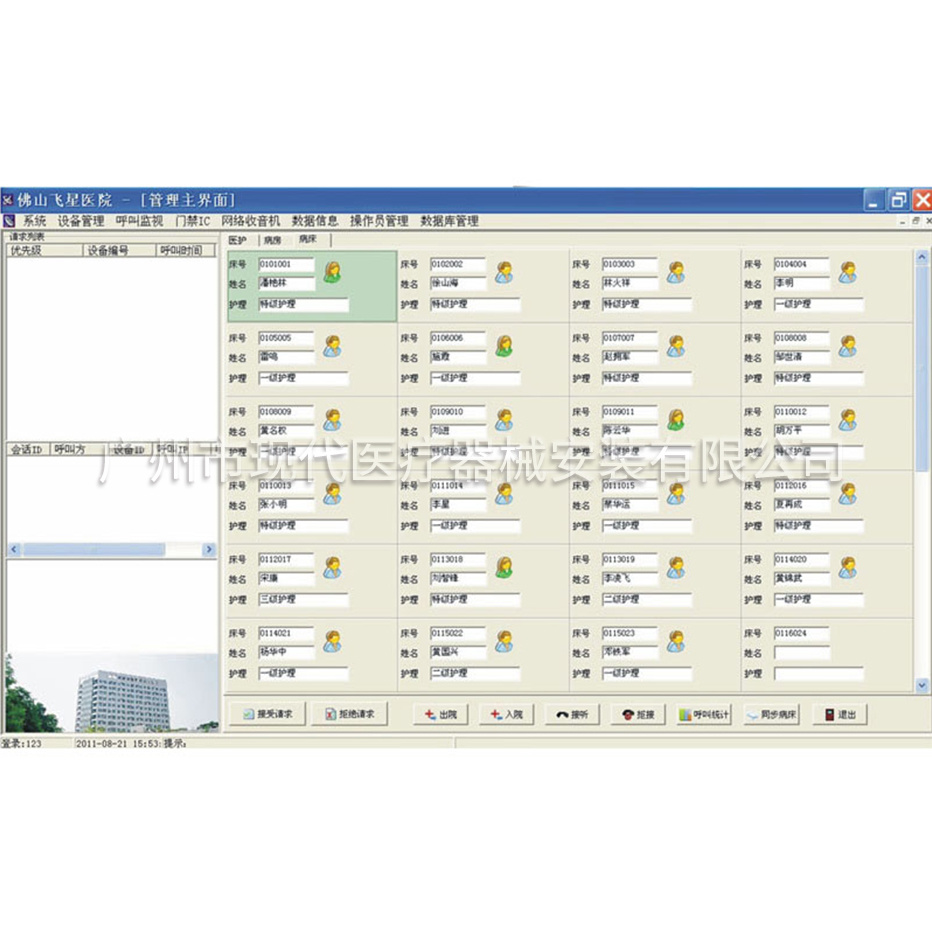Click patient icon for bed 0104004
This screenshot has height=933, width=932.
point(848,271)
